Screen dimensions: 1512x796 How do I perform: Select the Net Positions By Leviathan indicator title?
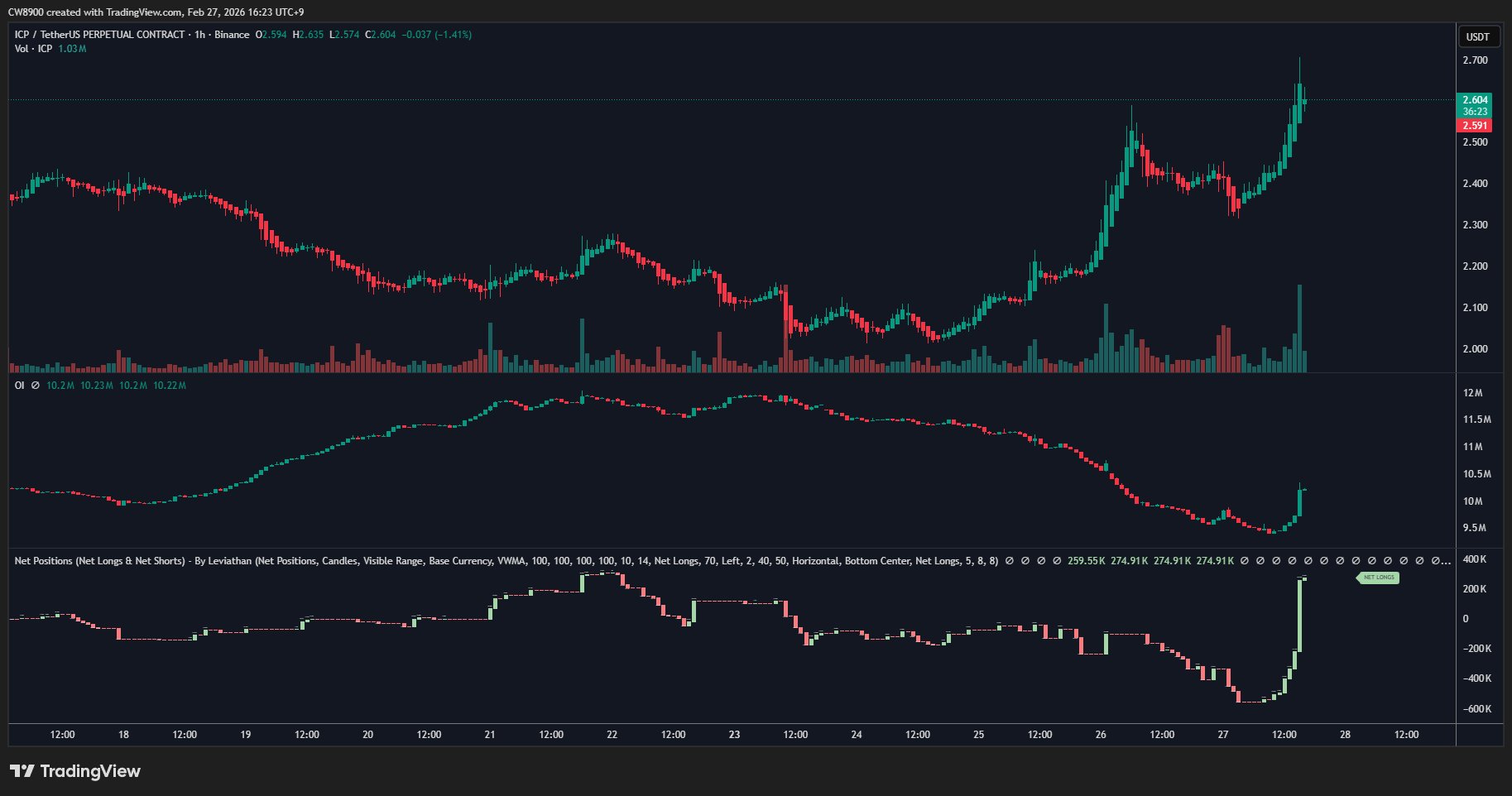pos(506,561)
